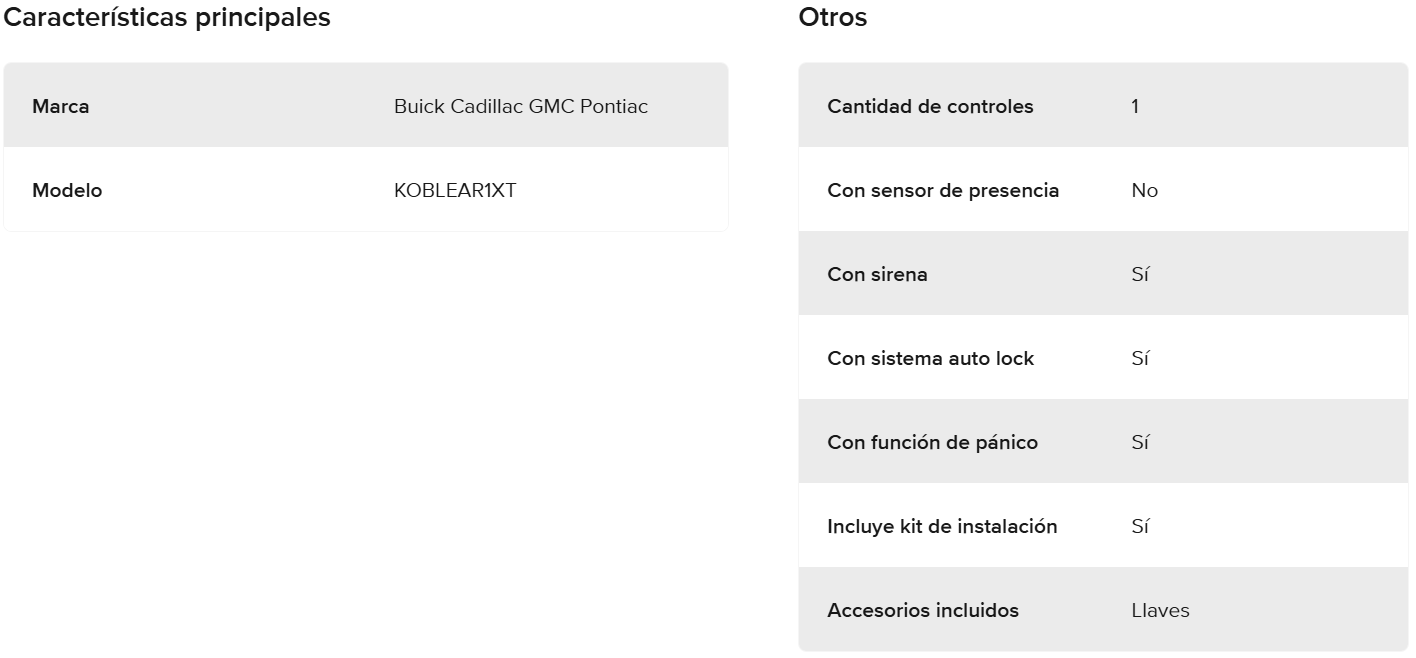Click "Sí" in the auto lock row
The image size is (1416, 658).
(1140, 358)
